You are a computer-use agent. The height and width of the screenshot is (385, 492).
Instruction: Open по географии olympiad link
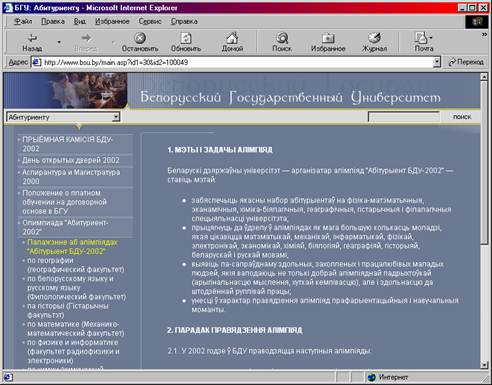click(x=76, y=265)
